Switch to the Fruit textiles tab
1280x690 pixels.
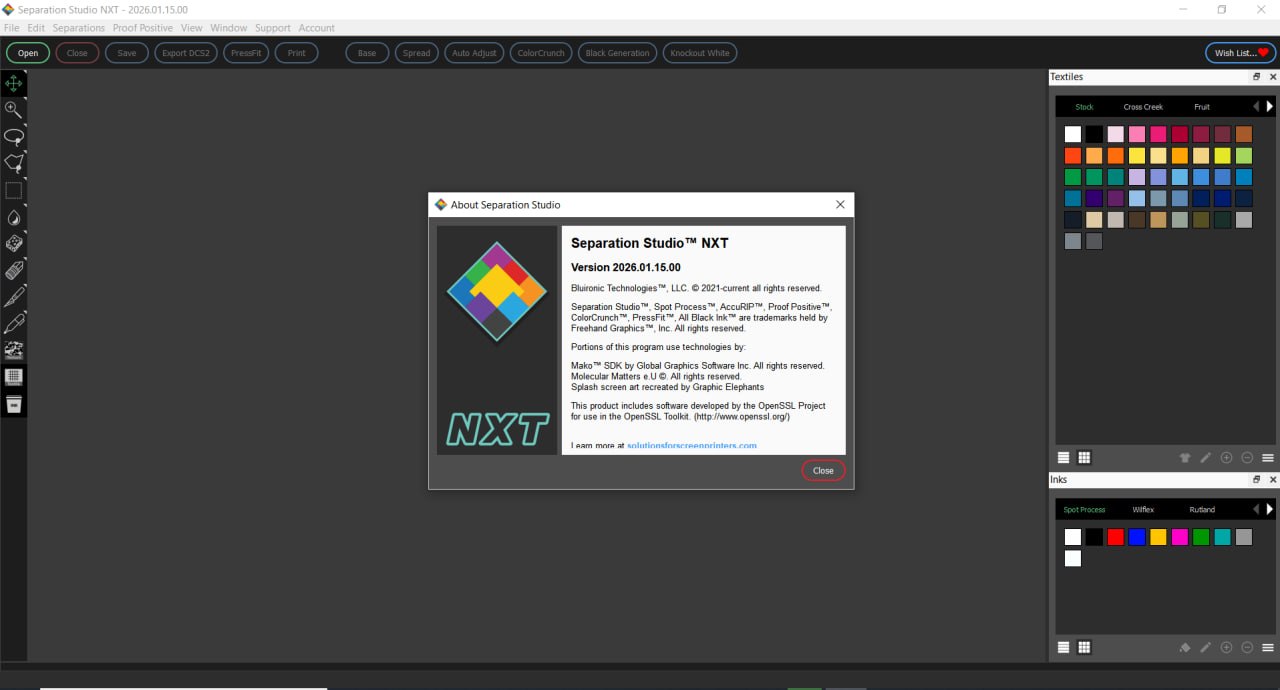[1202, 107]
